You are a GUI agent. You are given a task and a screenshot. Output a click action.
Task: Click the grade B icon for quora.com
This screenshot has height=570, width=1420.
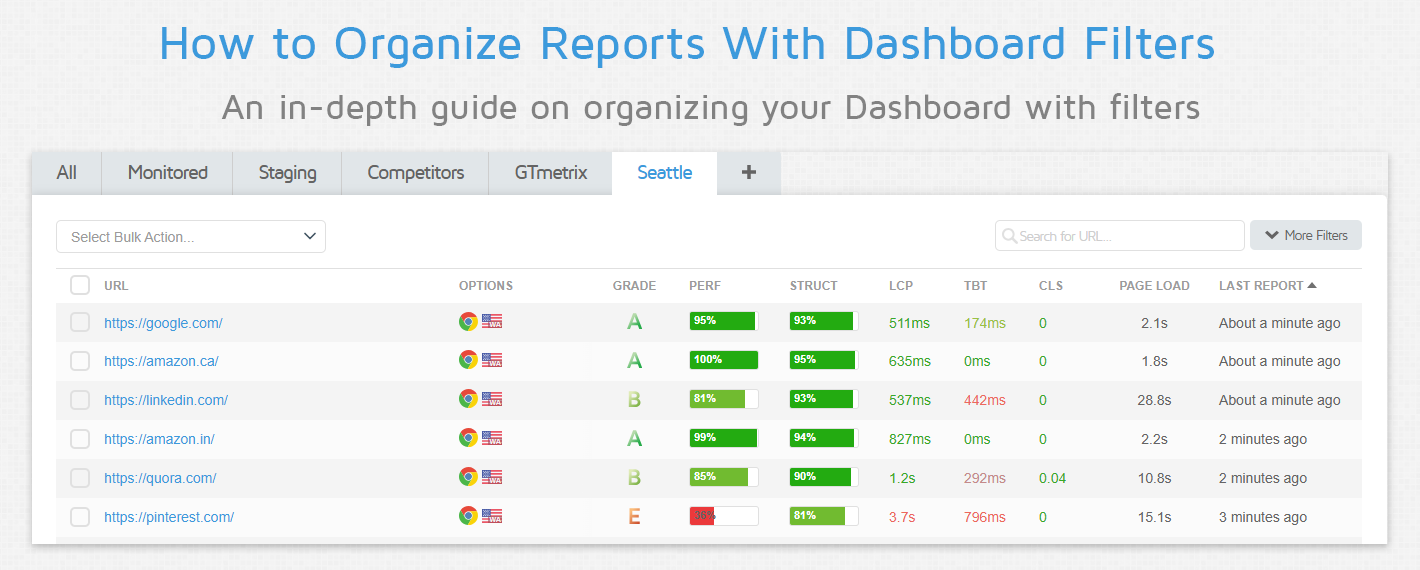pyautogui.click(x=634, y=478)
